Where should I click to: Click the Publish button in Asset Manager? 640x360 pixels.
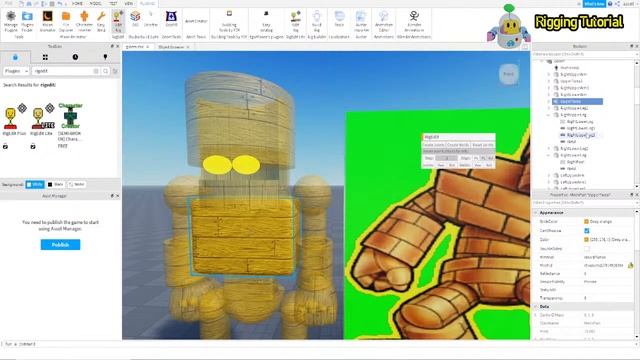tap(60, 244)
